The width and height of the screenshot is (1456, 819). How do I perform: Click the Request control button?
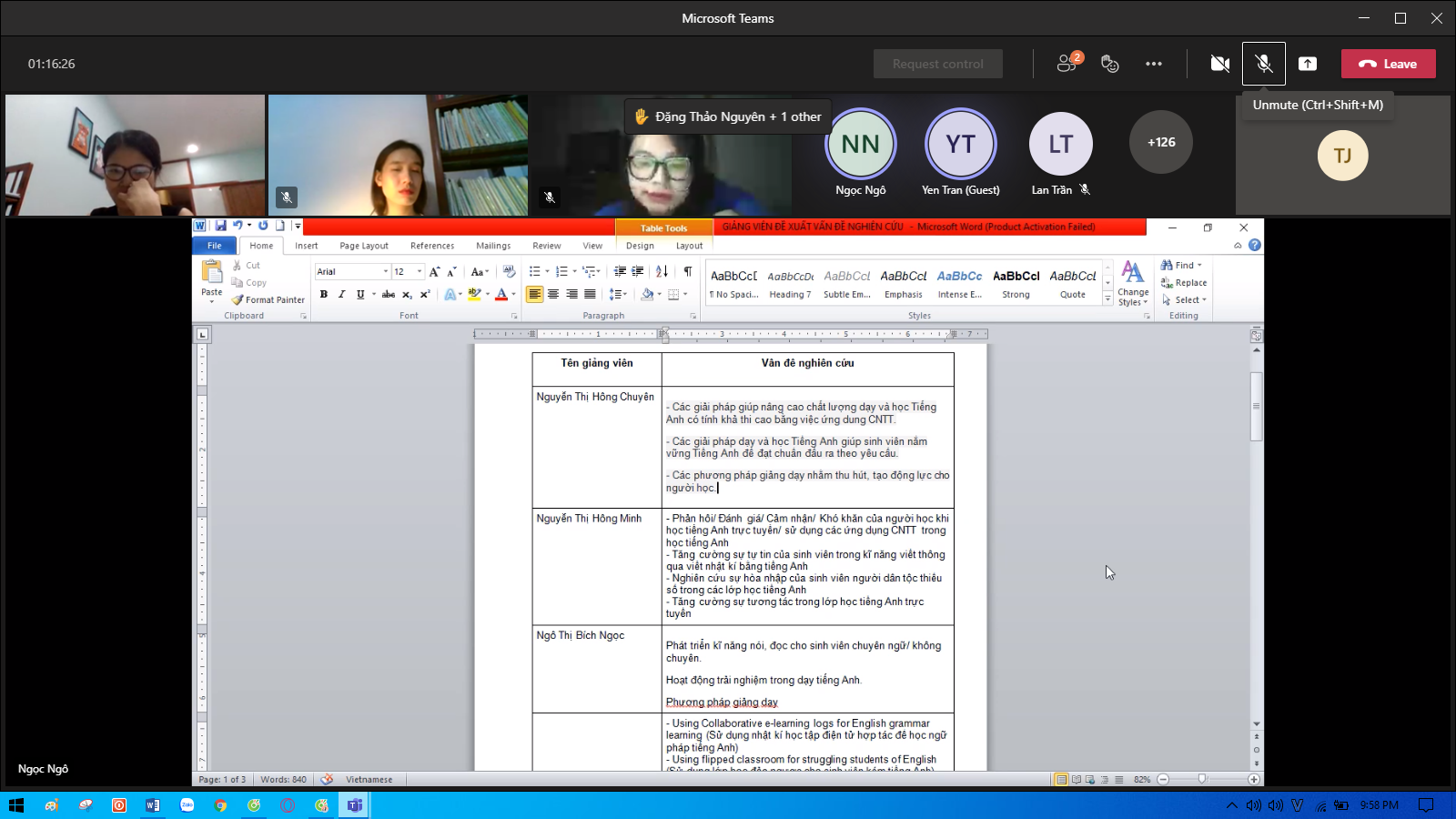tap(938, 64)
